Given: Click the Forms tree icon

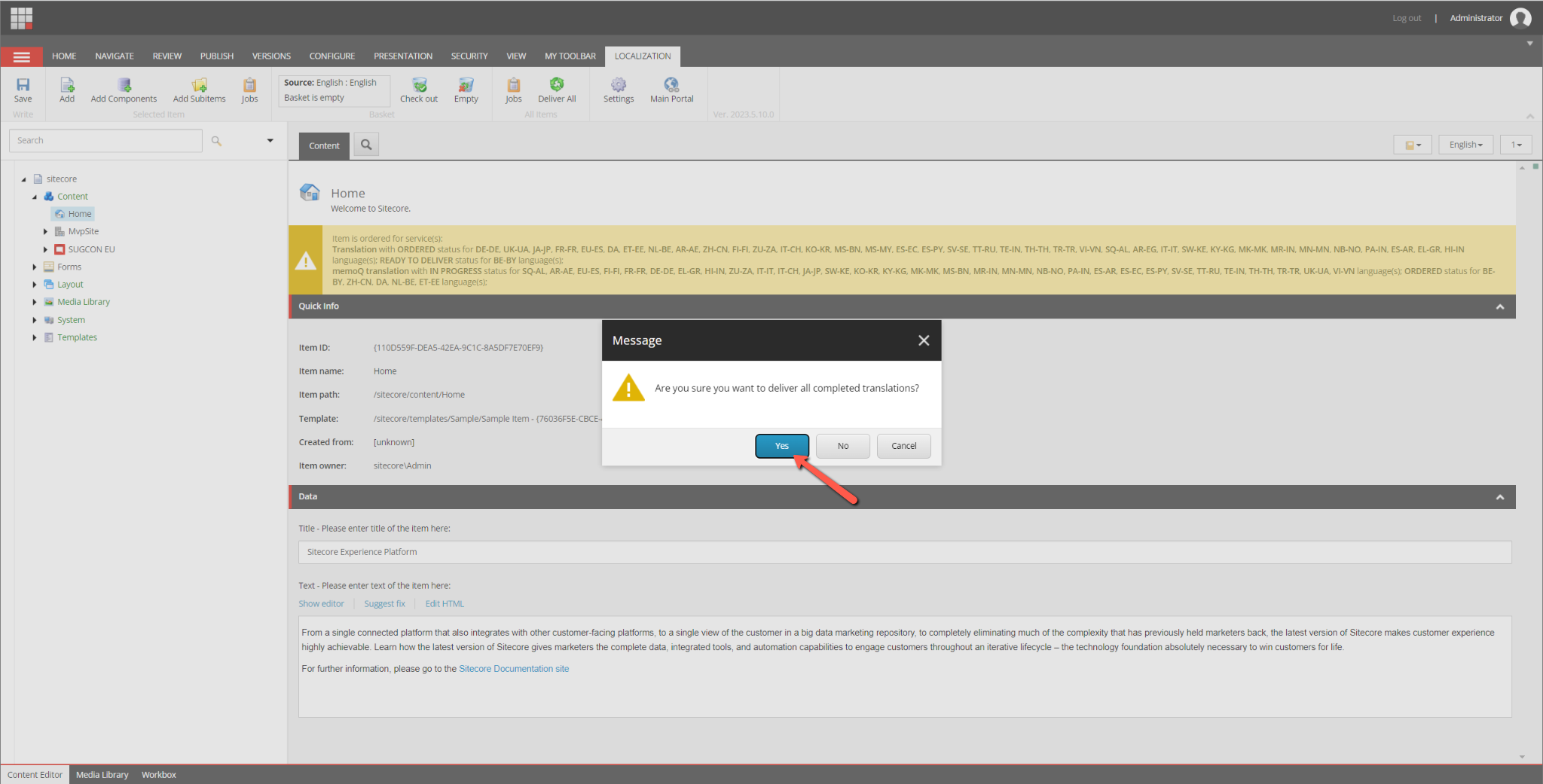Looking at the screenshot, I should tap(49, 267).
